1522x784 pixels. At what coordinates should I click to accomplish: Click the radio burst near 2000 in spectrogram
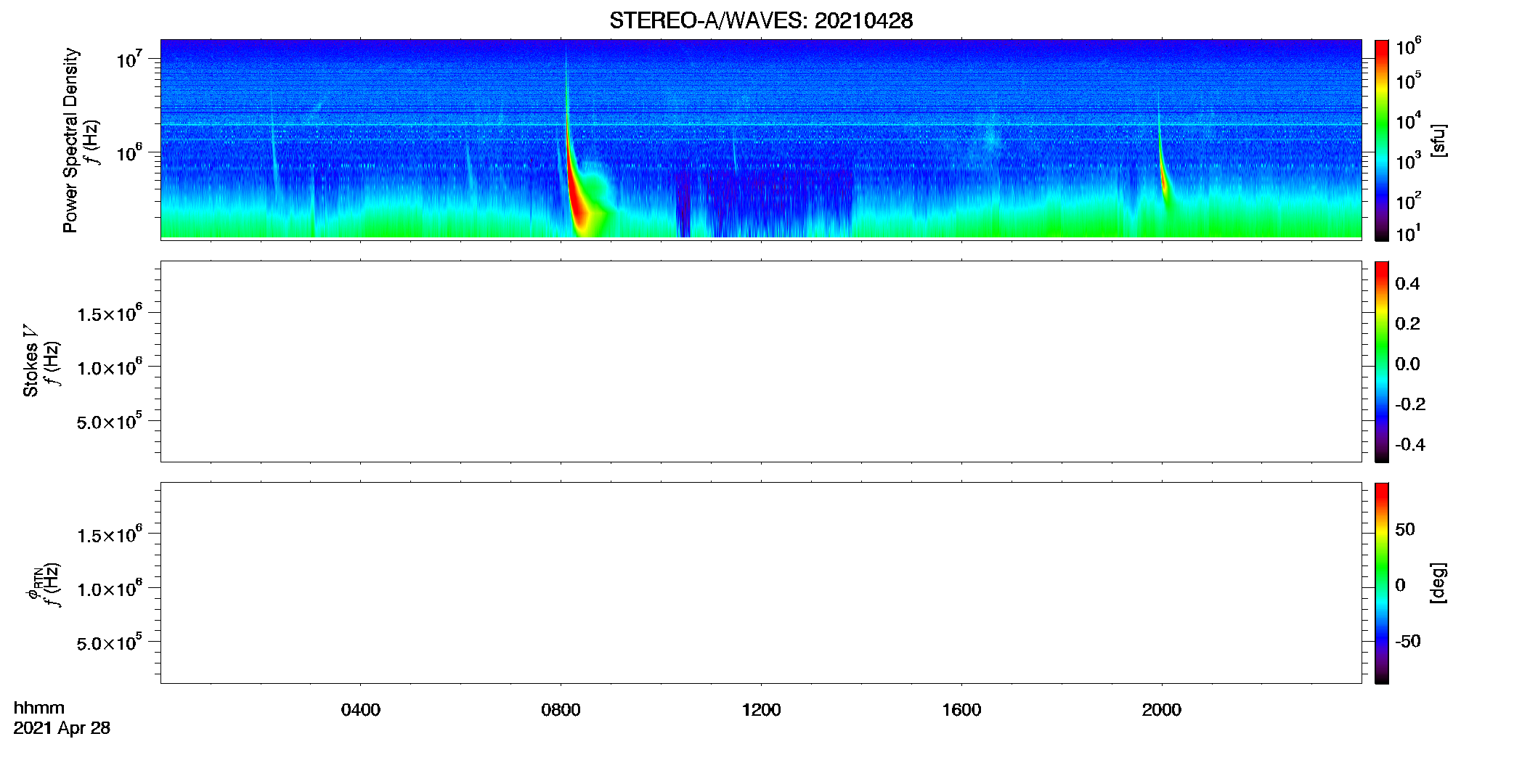(1163, 174)
